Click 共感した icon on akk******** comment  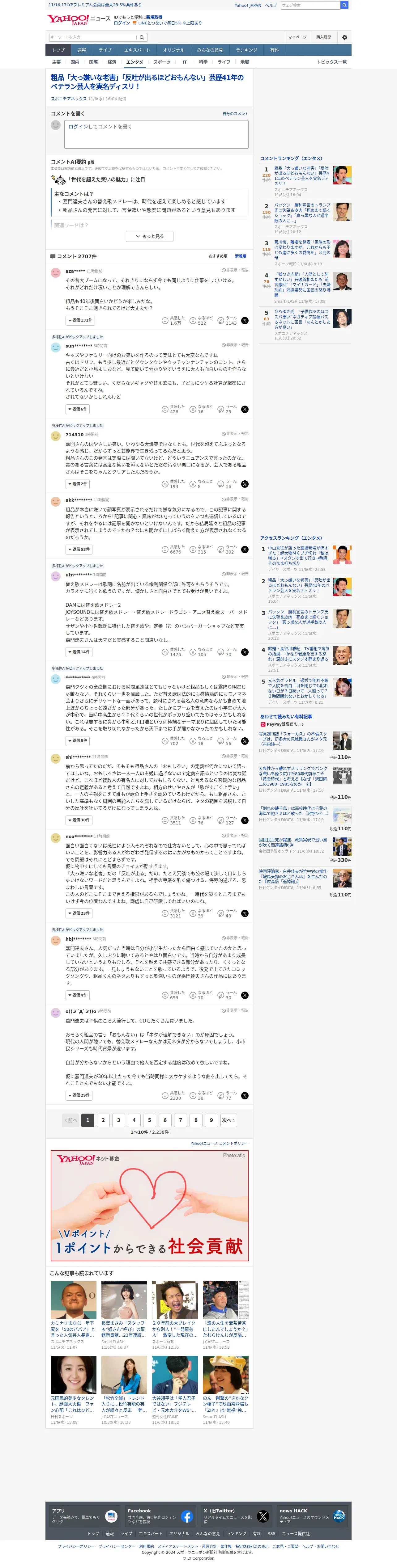point(165,549)
